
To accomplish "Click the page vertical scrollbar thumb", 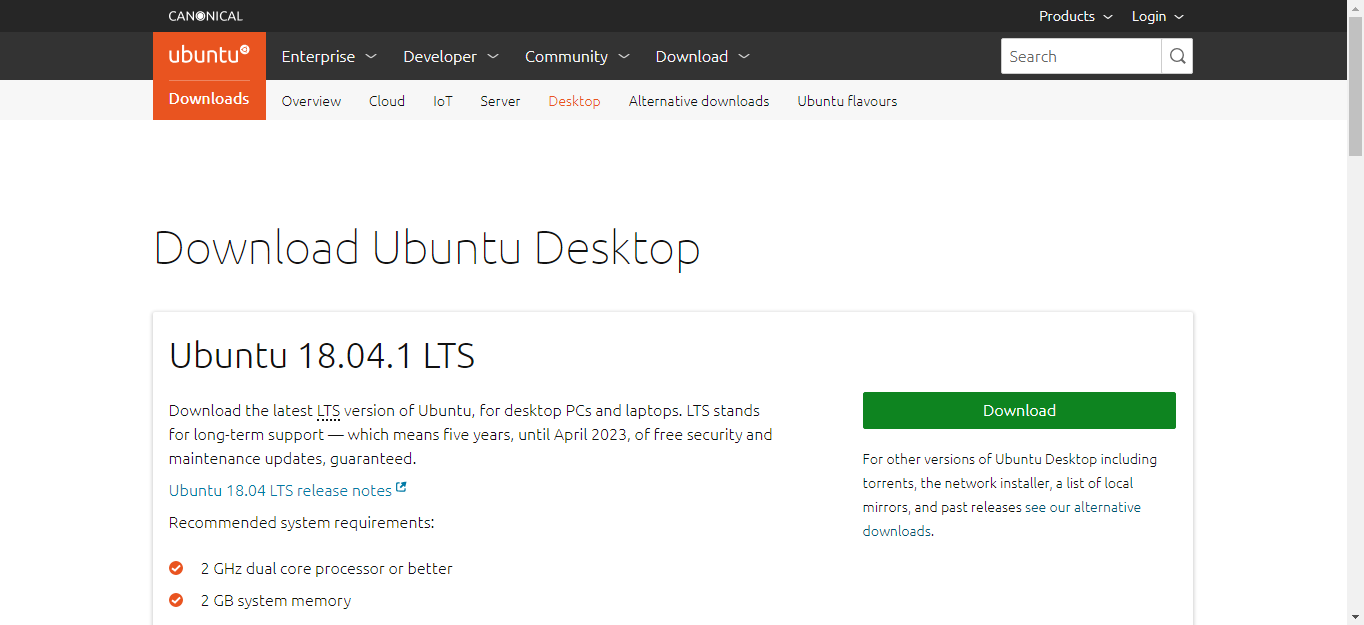I will pyautogui.click(x=1356, y=87).
